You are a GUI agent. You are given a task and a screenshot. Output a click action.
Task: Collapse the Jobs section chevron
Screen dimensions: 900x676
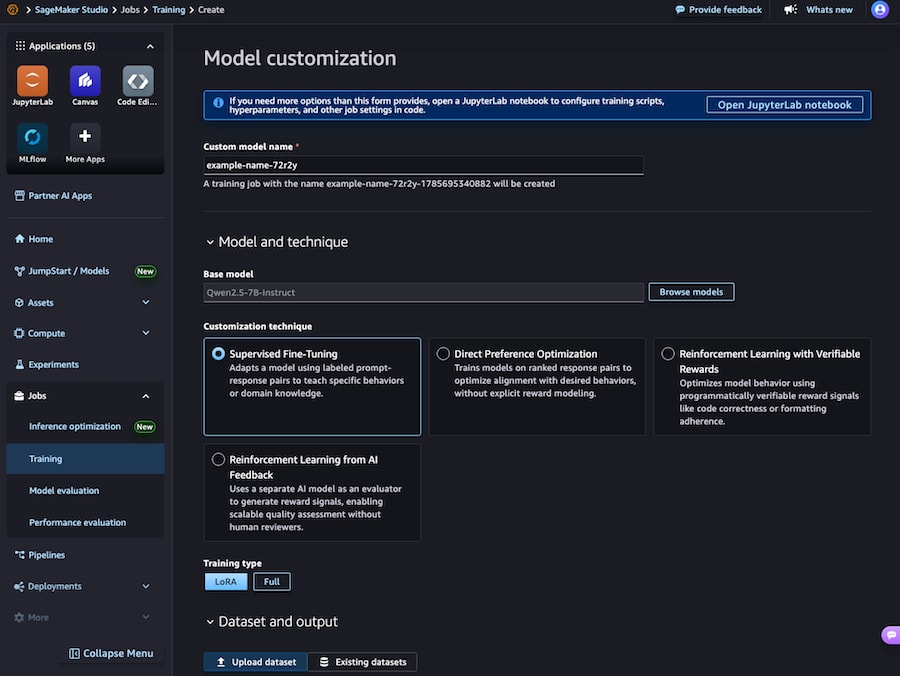146,396
